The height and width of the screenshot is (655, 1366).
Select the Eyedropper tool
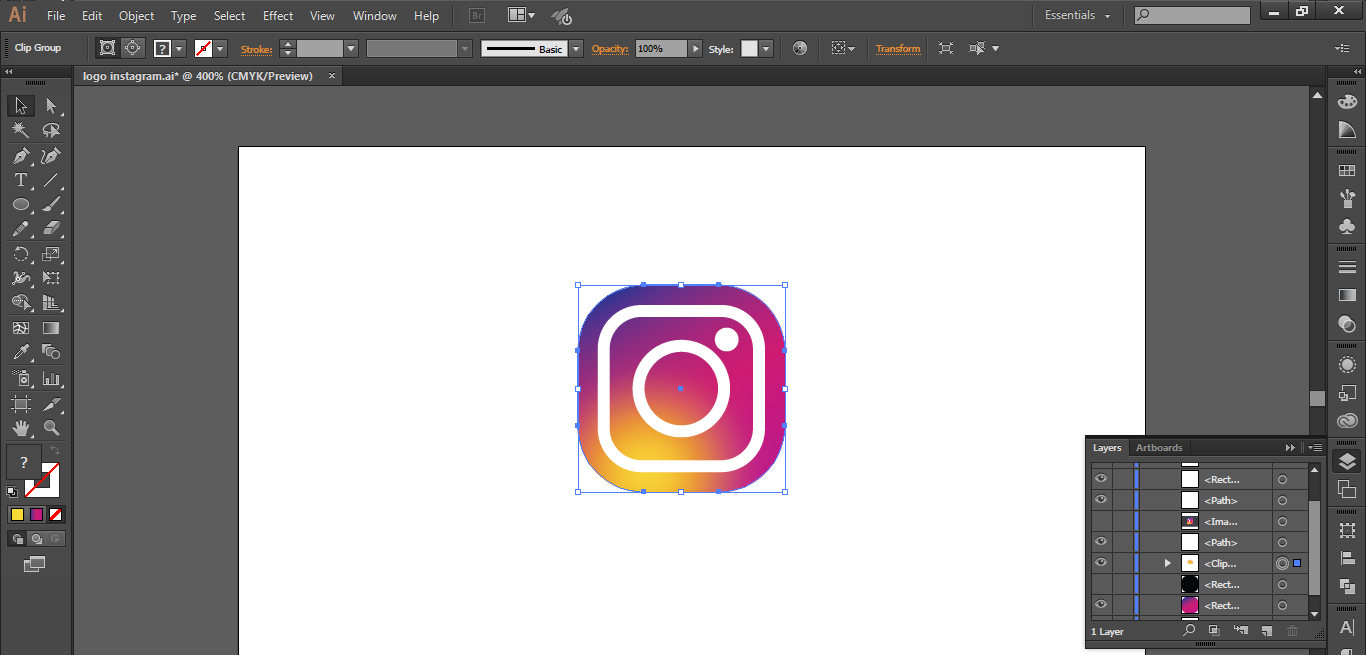click(x=20, y=352)
